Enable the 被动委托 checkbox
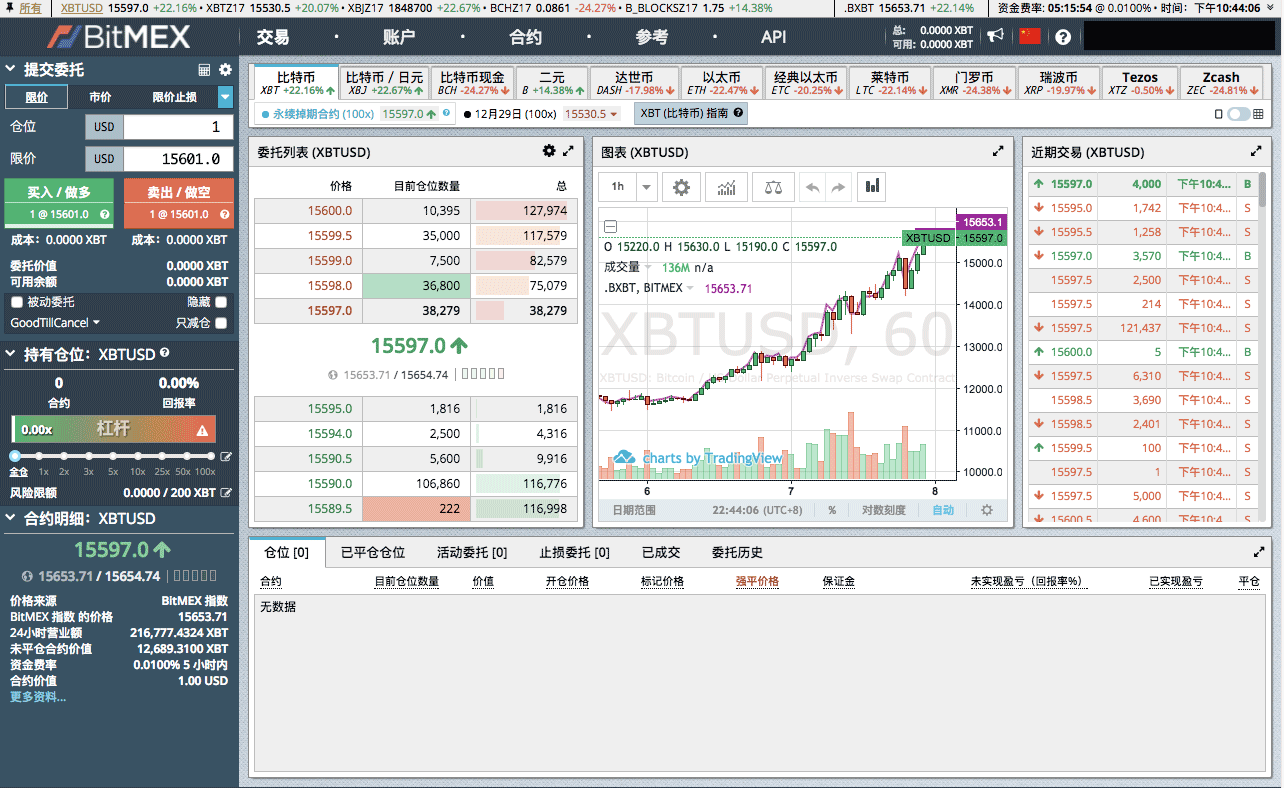The image size is (1284, 788). tap(17, 302)
